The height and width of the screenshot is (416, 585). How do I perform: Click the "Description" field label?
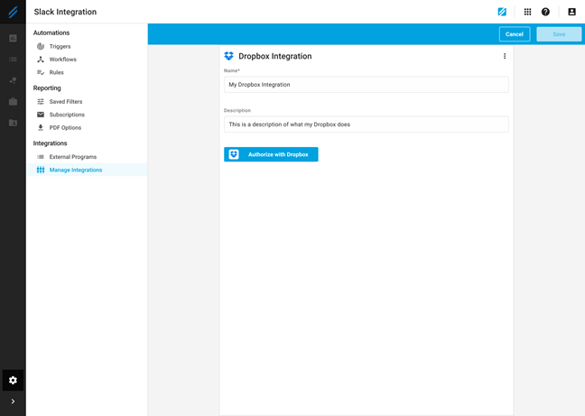237,110
